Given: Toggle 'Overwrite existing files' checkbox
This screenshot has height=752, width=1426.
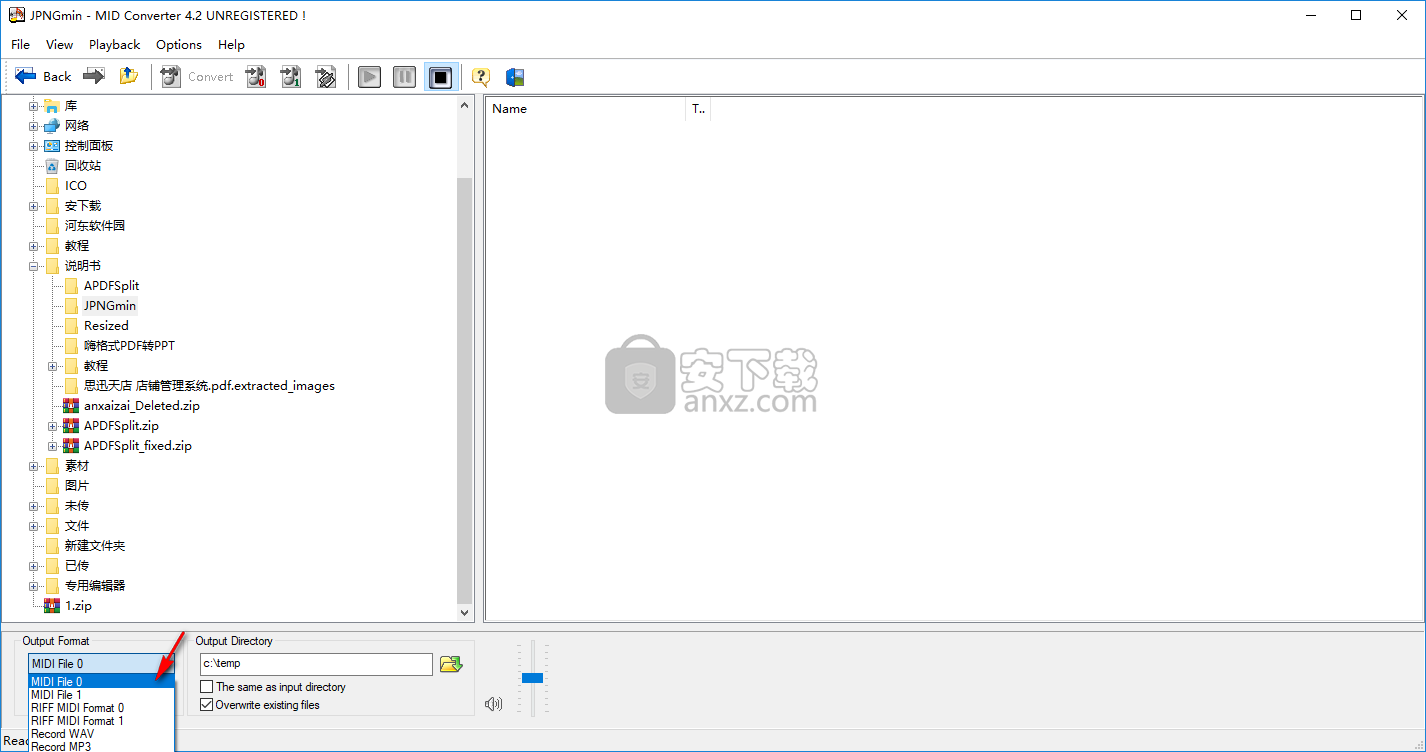Looking at the screenshot, I should pyautogui.click(x=206, y=705).
